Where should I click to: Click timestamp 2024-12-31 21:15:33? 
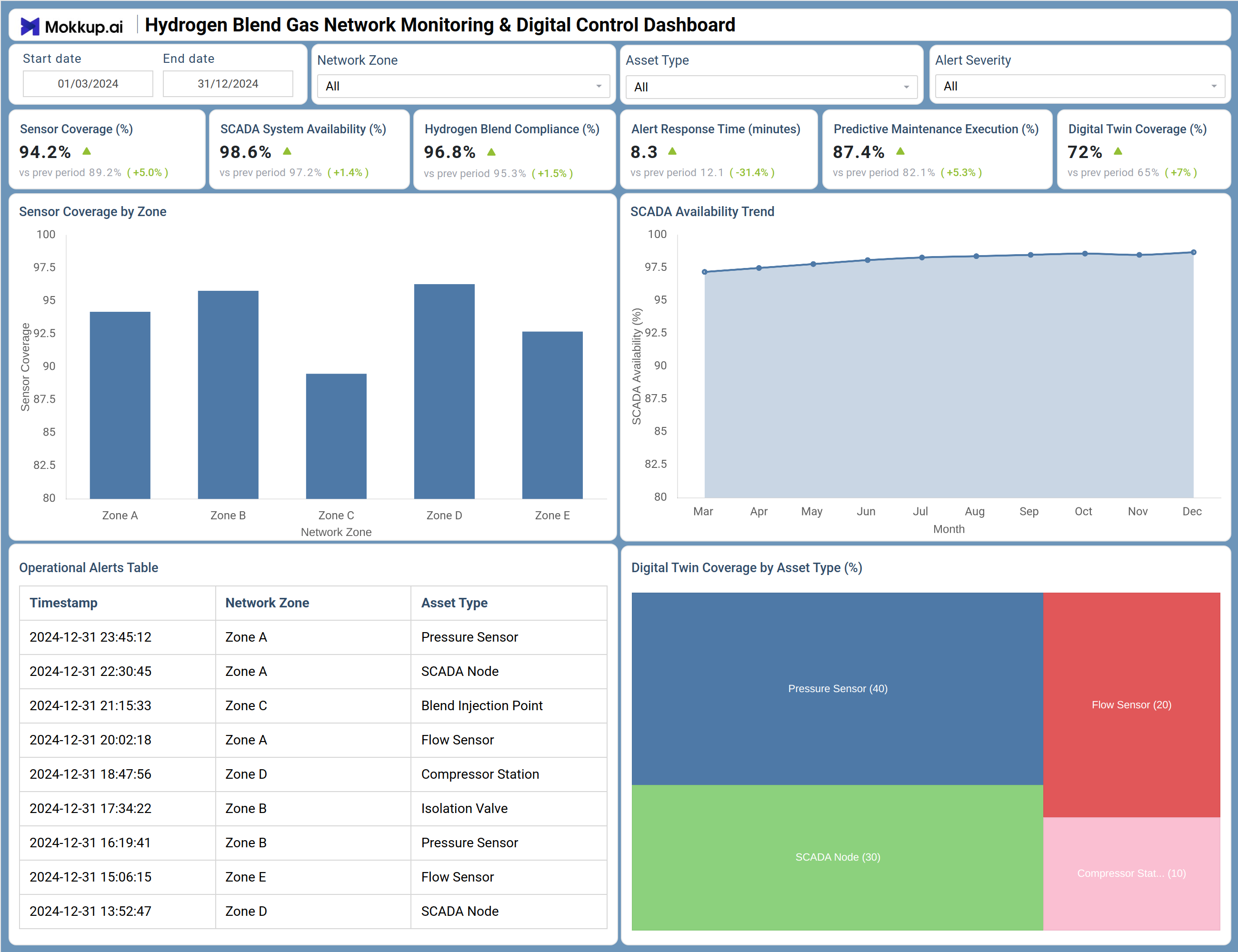point(90,705)
